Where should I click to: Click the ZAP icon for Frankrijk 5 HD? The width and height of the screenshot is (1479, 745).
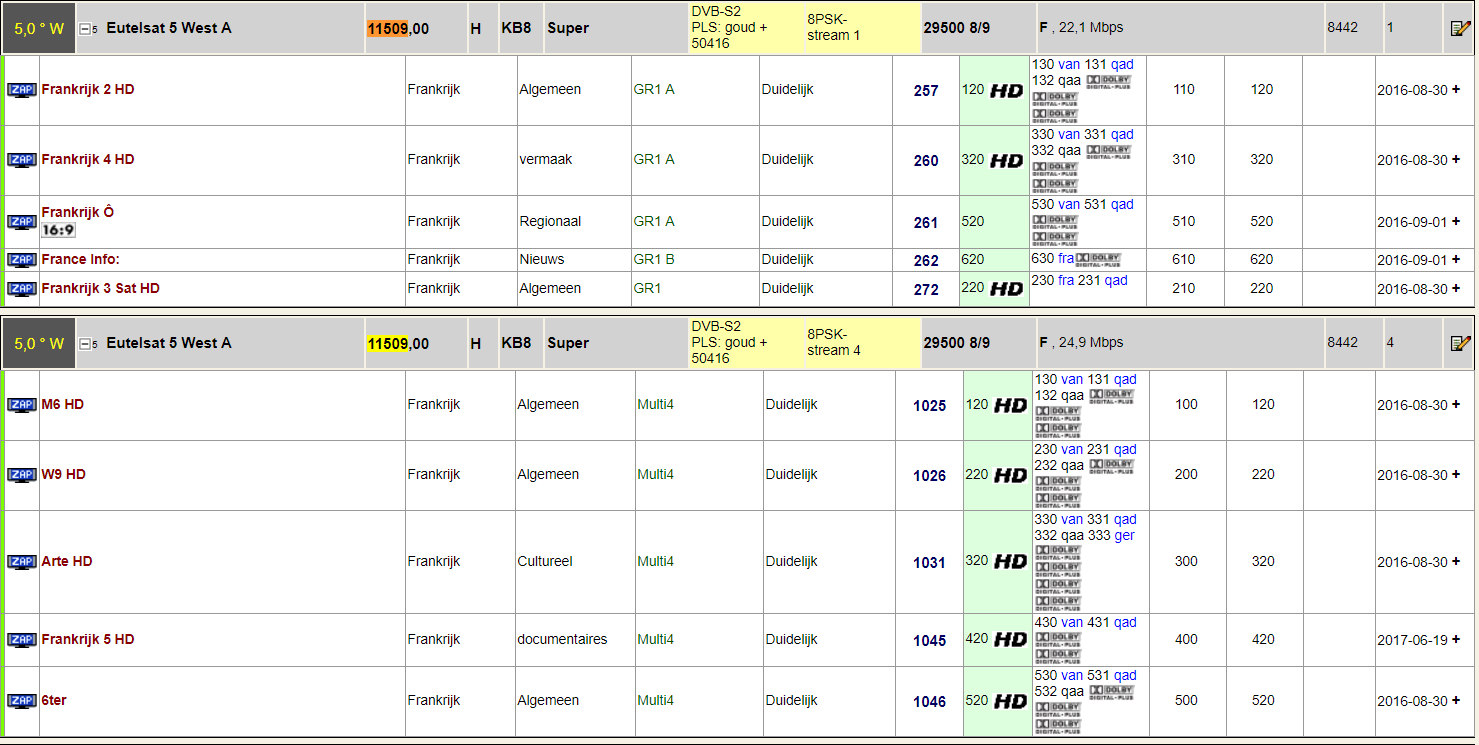[x=22, y=640]
